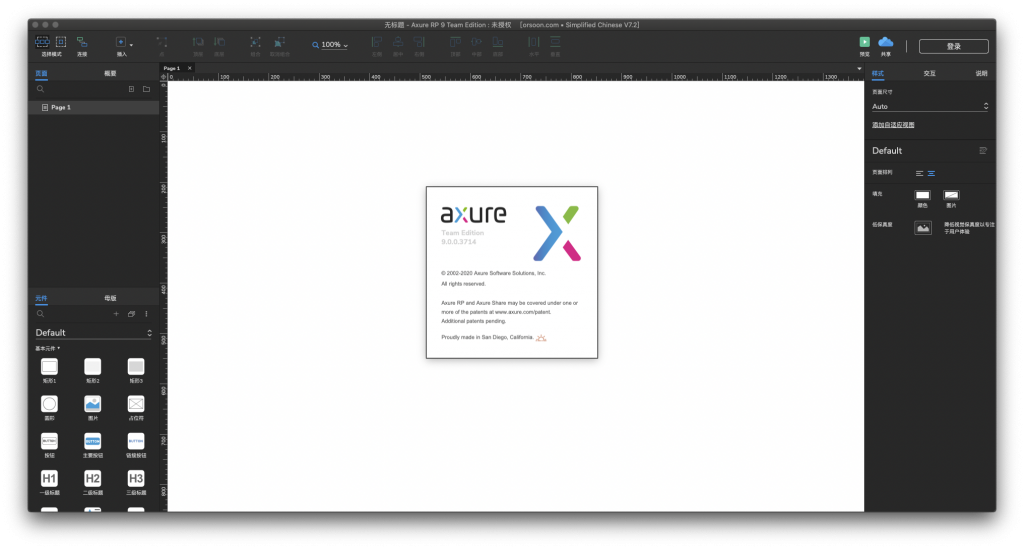Click the plus icon to add library

point(116,314)
